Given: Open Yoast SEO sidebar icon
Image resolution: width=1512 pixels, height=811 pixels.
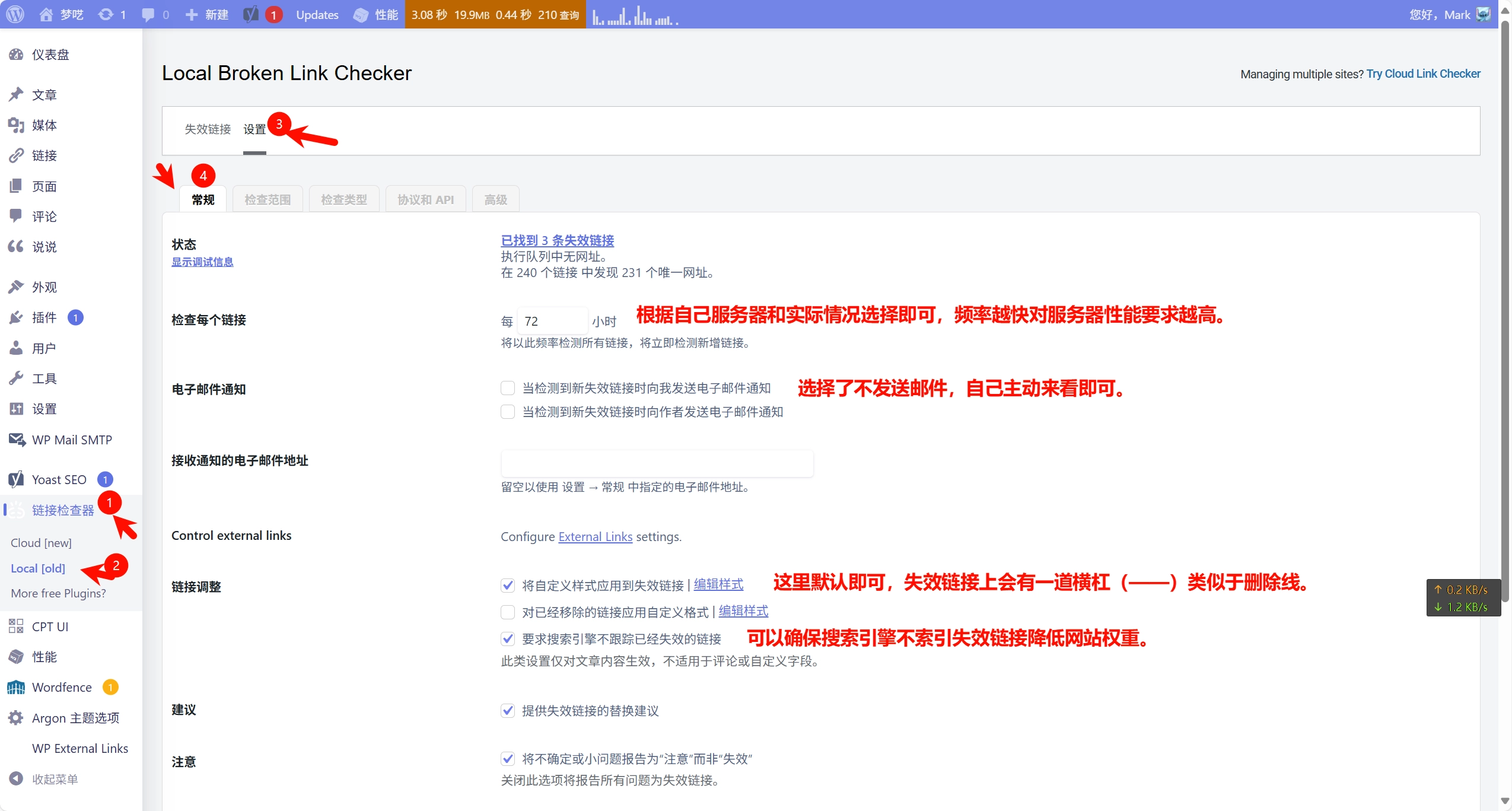Looking at the screenshot, I should click(x=16, y=479).
